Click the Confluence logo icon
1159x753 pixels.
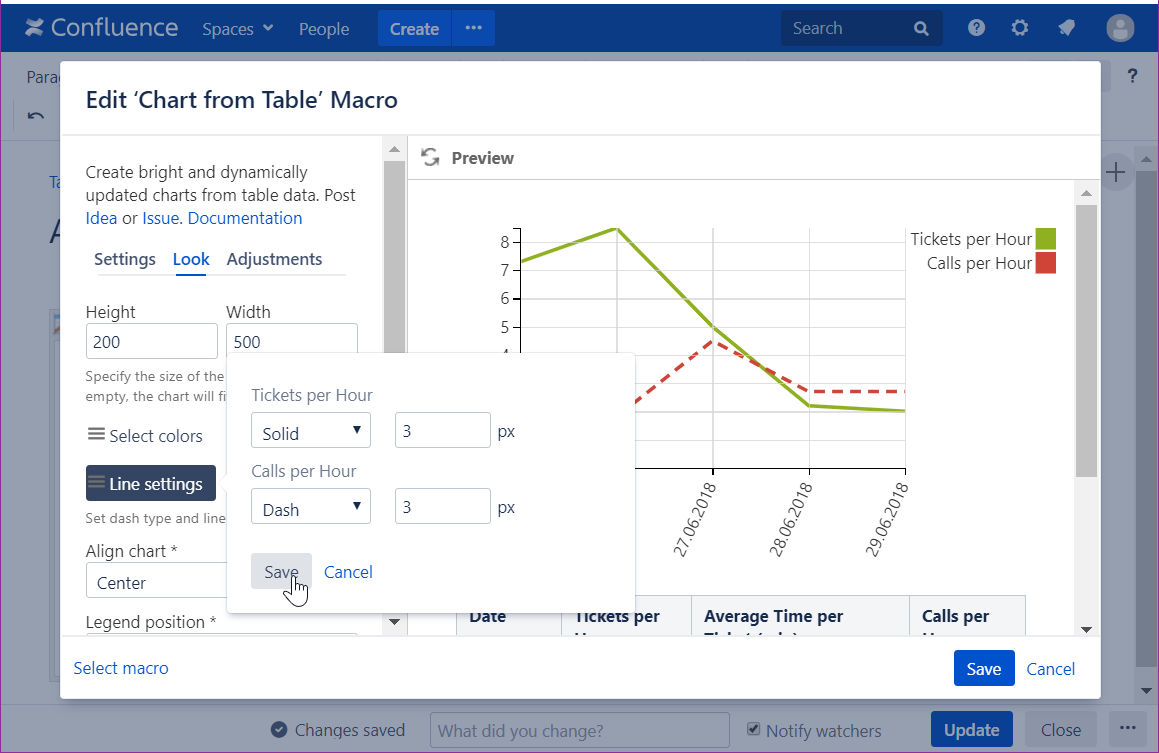[35, 28]
